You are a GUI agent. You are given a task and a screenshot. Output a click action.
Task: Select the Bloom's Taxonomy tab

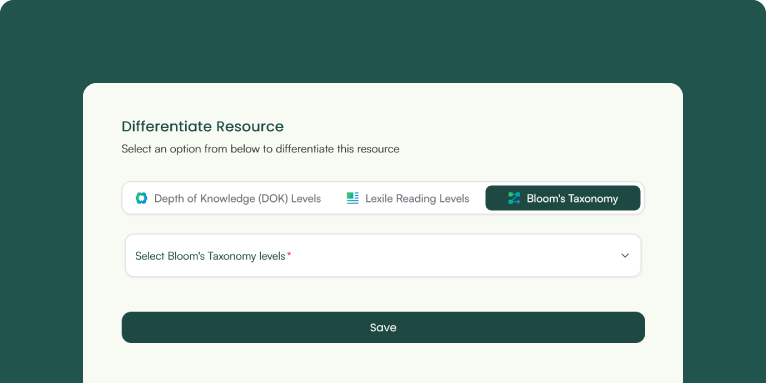point(563,198)
